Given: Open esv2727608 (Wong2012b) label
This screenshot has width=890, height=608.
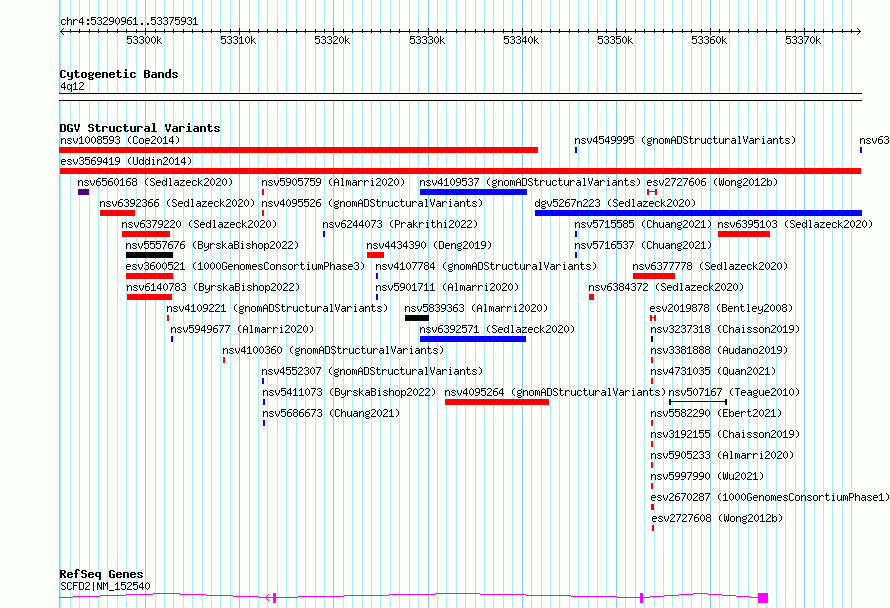Looking at the screenshot, I should click(x=717, y=518).
